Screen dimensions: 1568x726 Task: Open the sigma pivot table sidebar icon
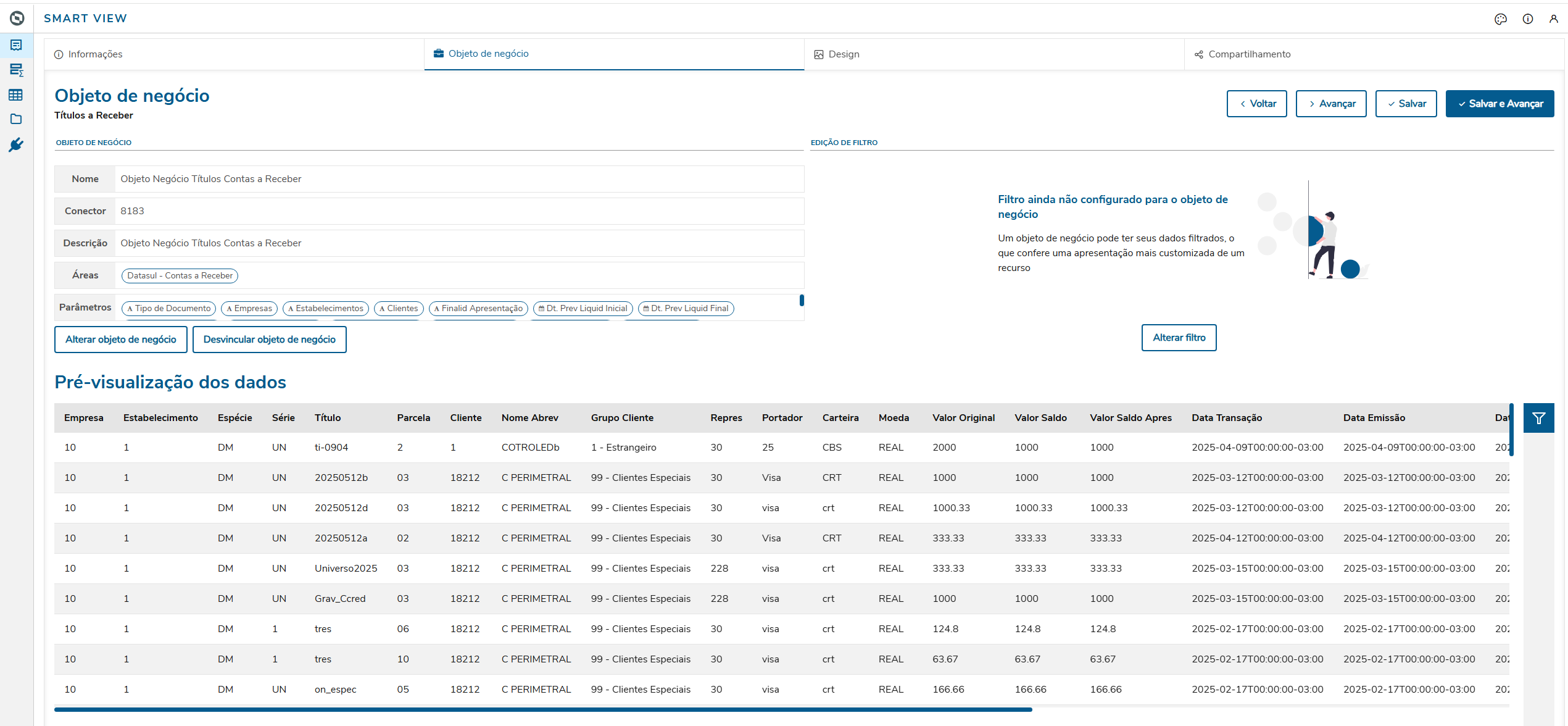pyautogui.click(x=16, y=70)
